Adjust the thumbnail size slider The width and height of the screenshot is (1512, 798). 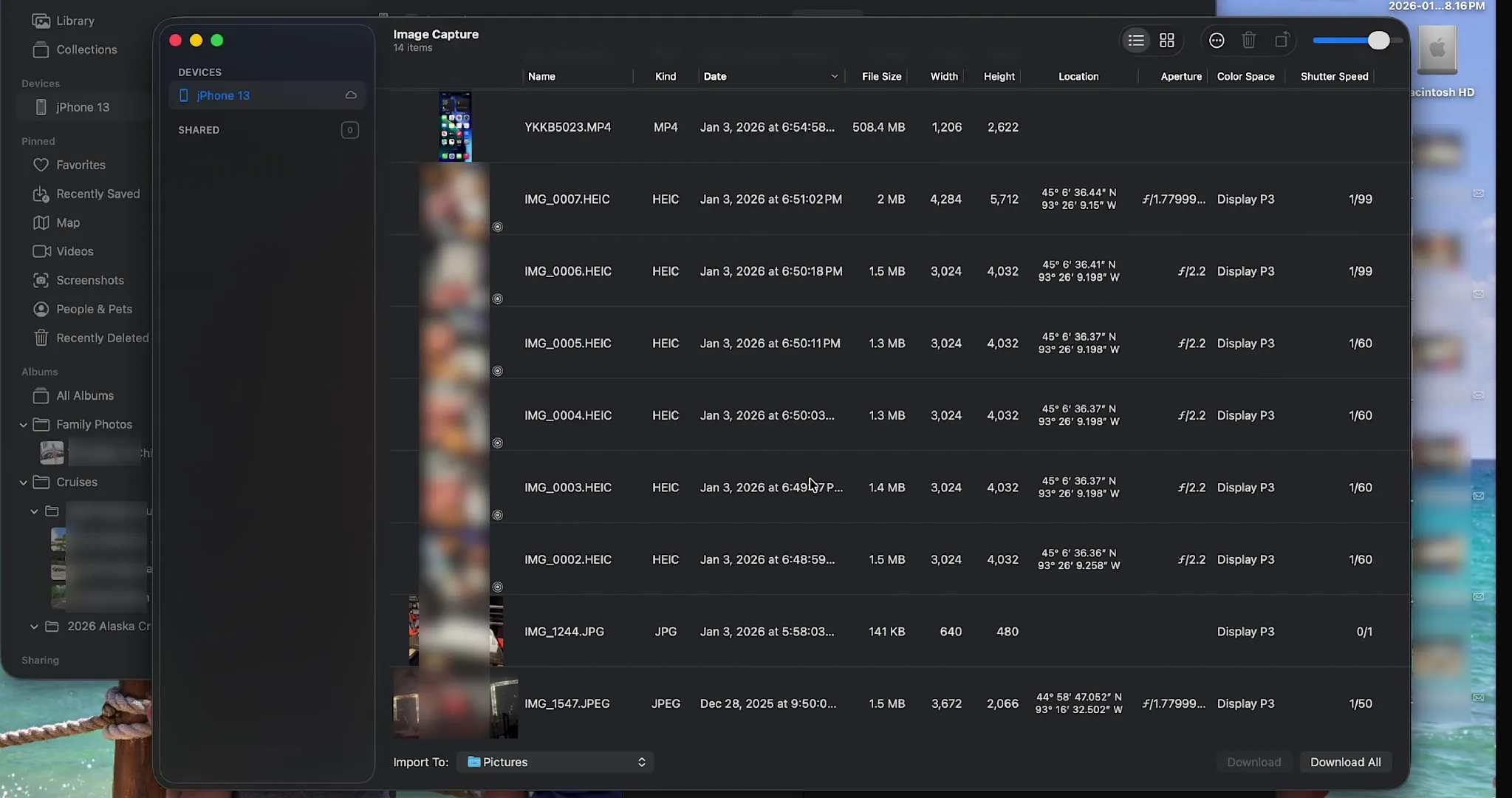pyautogui.click(x=1378, y=41)
